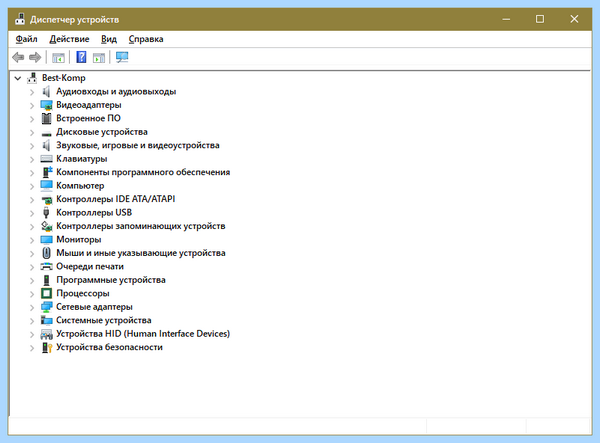Click the display adapter icon beside Видеоадаптеры
Viewport: 600px width, 443px height.
[x=46, y=105]
